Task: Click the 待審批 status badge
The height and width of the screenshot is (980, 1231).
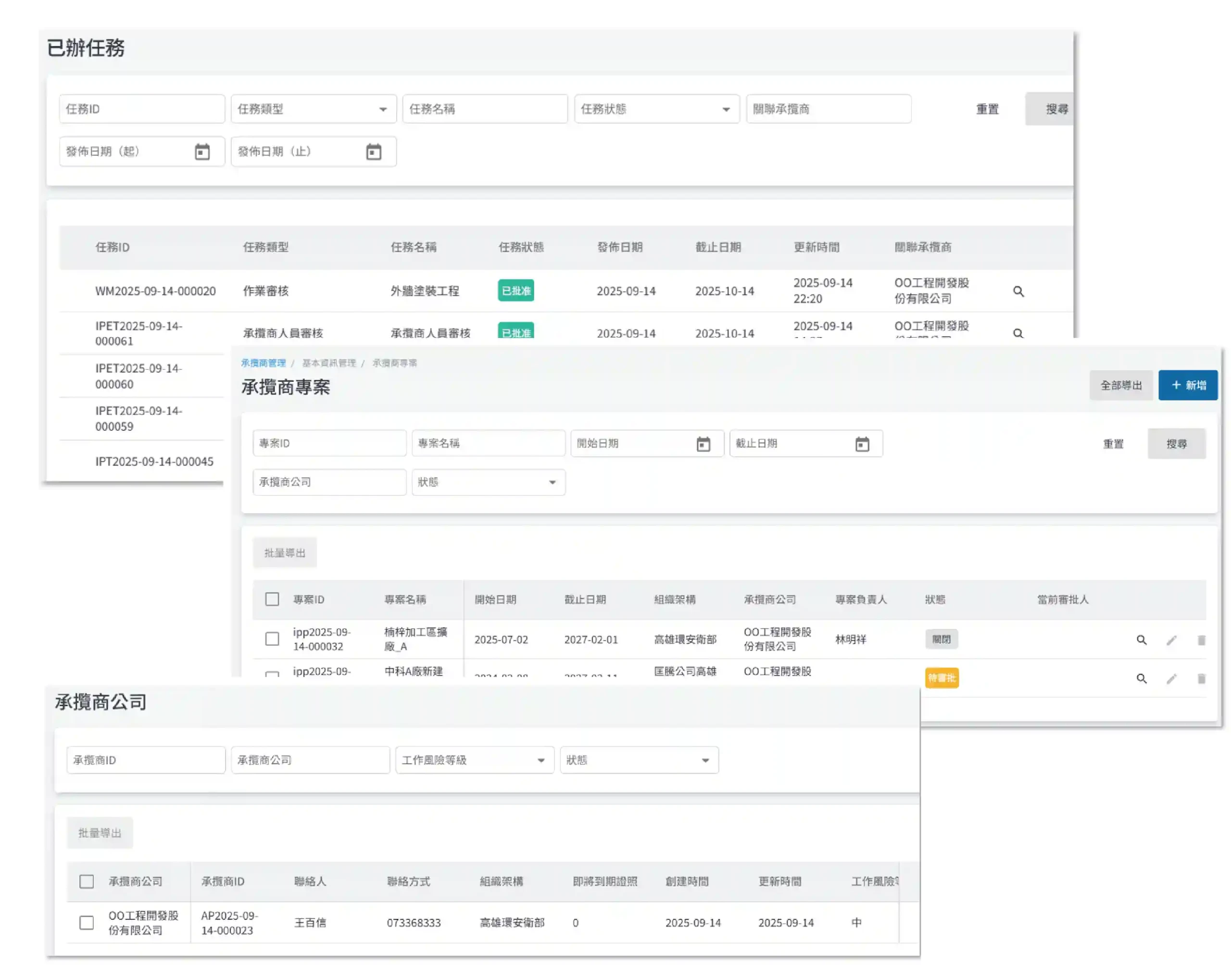Action: (942, 678)
